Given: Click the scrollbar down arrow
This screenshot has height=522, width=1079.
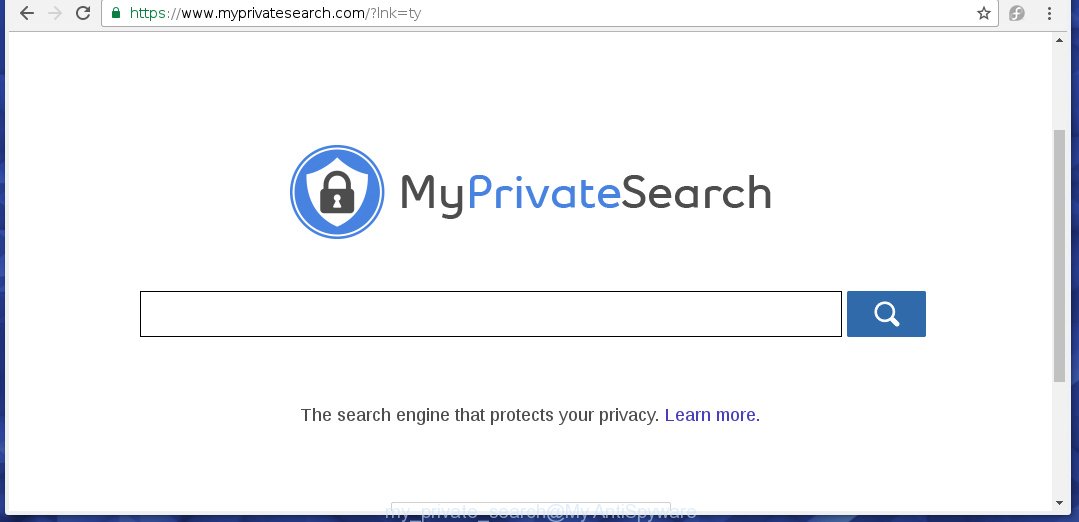Looking at the screenshot, I should pyautogui.click(x=1060, y=503).
